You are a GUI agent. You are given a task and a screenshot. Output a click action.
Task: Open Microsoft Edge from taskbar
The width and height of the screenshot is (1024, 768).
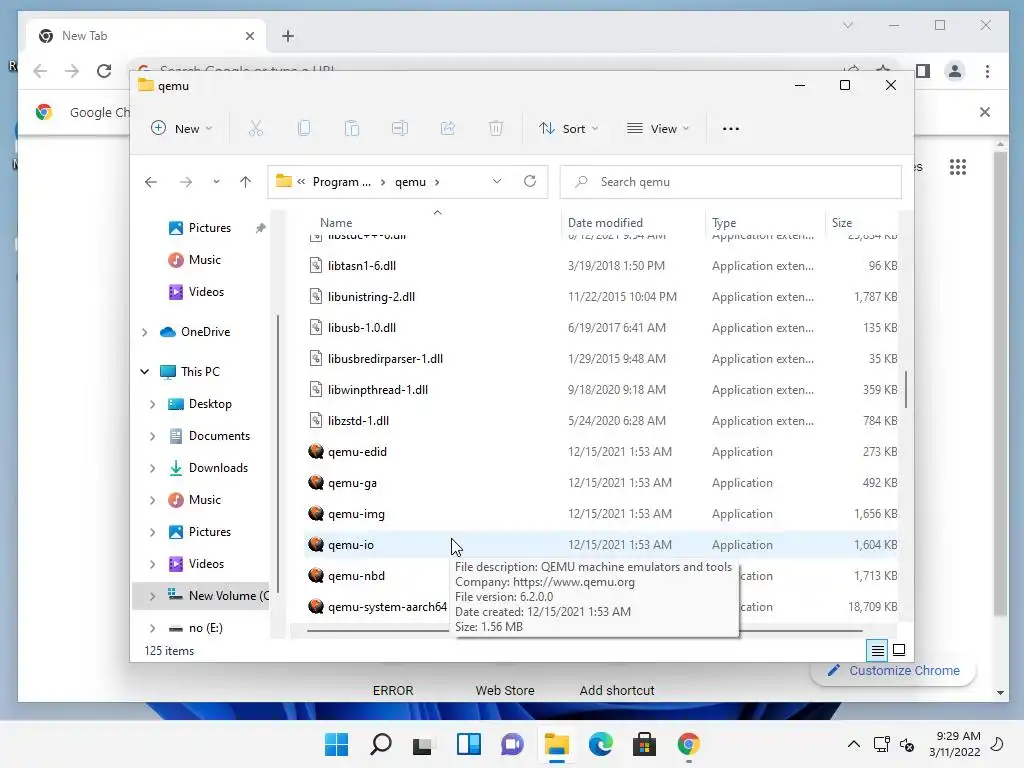point(601,744)
